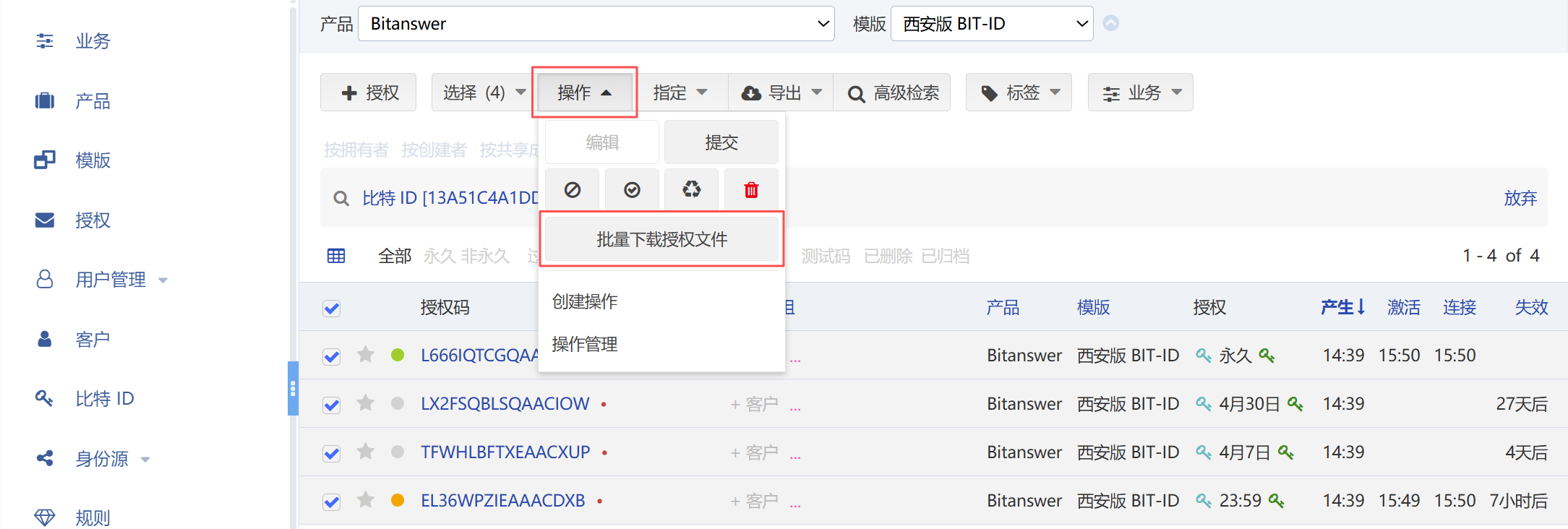The height and width of the screenshot is (529, 1568).
Task: Sort by the 产生 column header
Action: coord(1343,307)
